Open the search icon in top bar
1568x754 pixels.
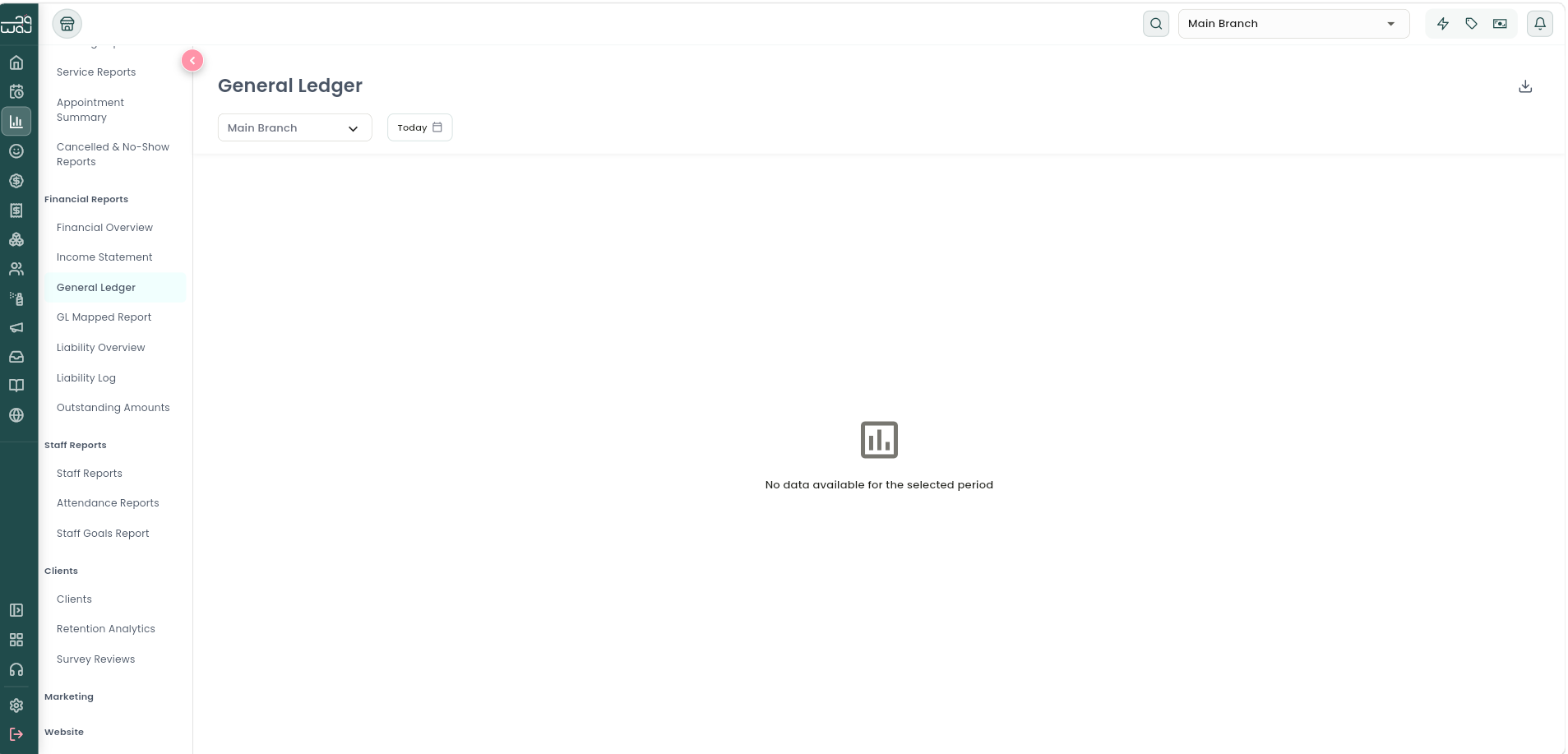coord(1156,24)
